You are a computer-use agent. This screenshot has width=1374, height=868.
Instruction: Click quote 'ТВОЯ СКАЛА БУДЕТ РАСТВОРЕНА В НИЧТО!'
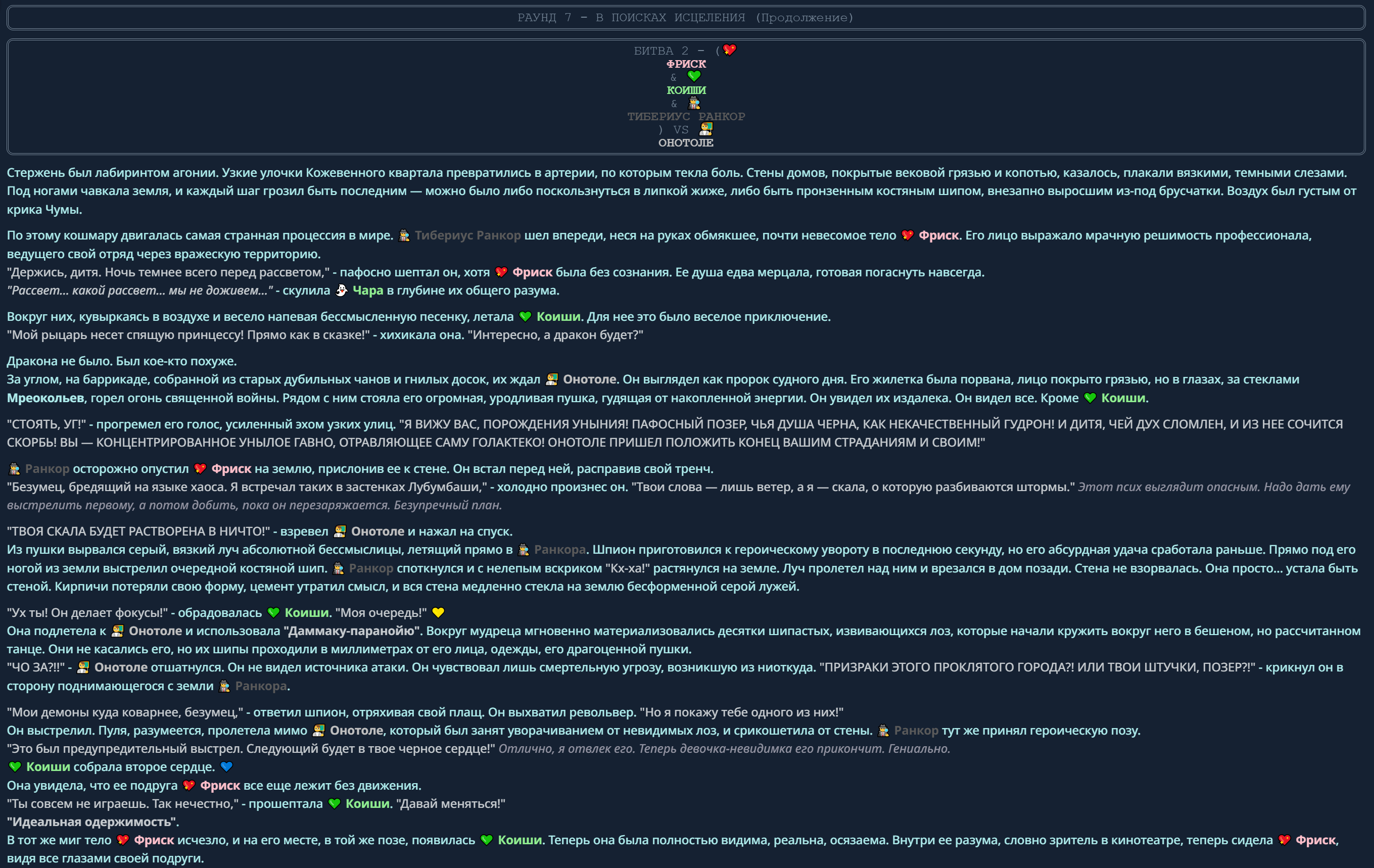tap(138, 532)
